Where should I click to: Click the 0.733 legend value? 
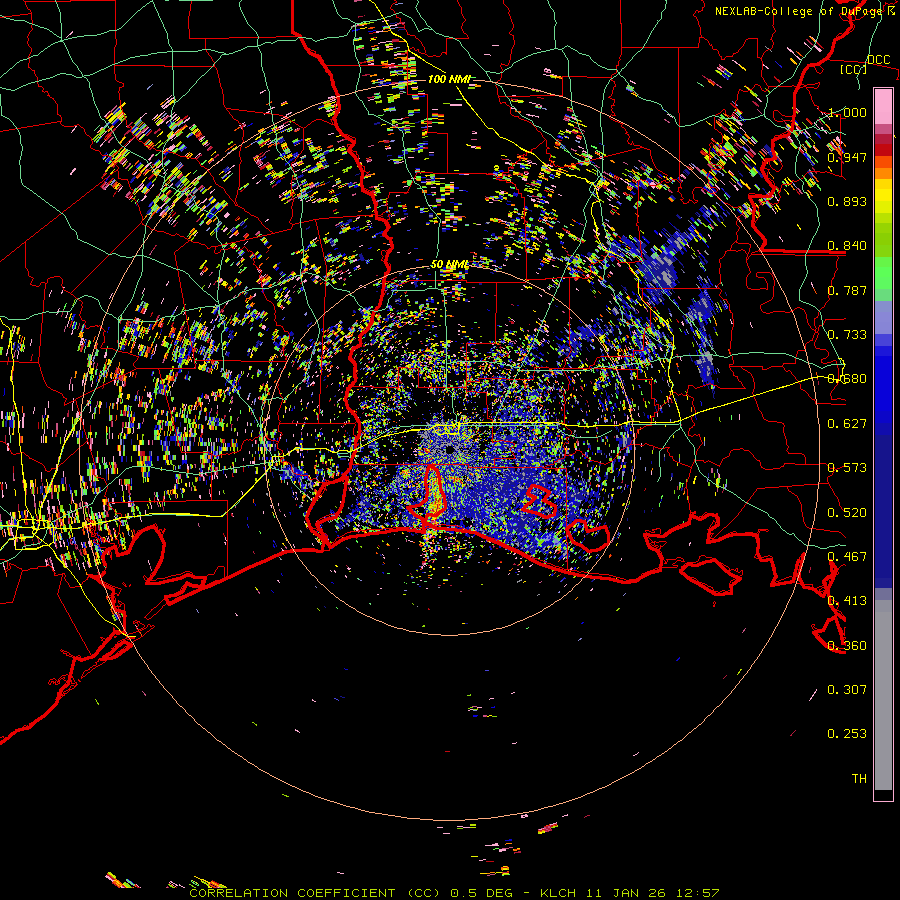(x=847, y=335)
